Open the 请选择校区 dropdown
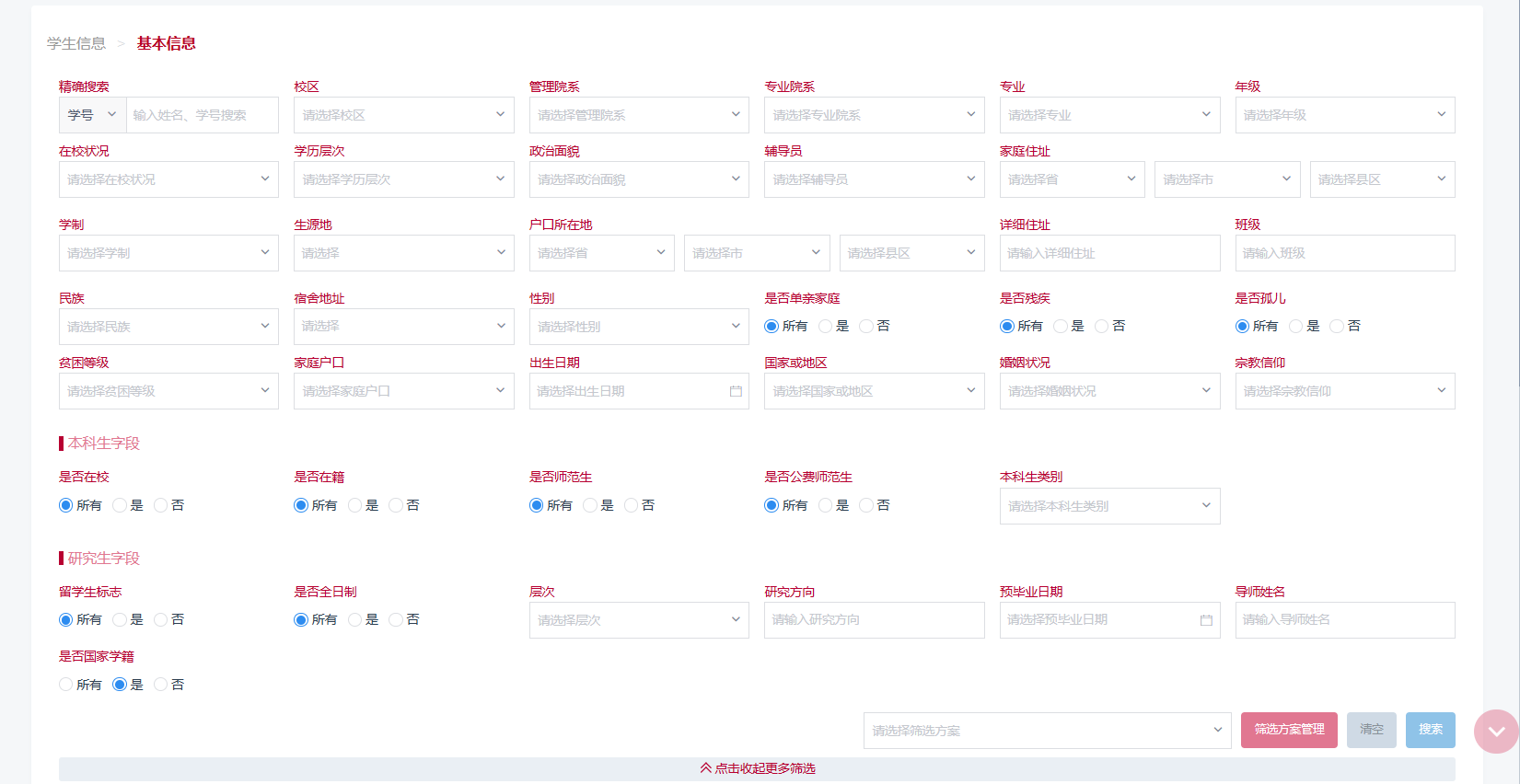 (x=404, y=115)
